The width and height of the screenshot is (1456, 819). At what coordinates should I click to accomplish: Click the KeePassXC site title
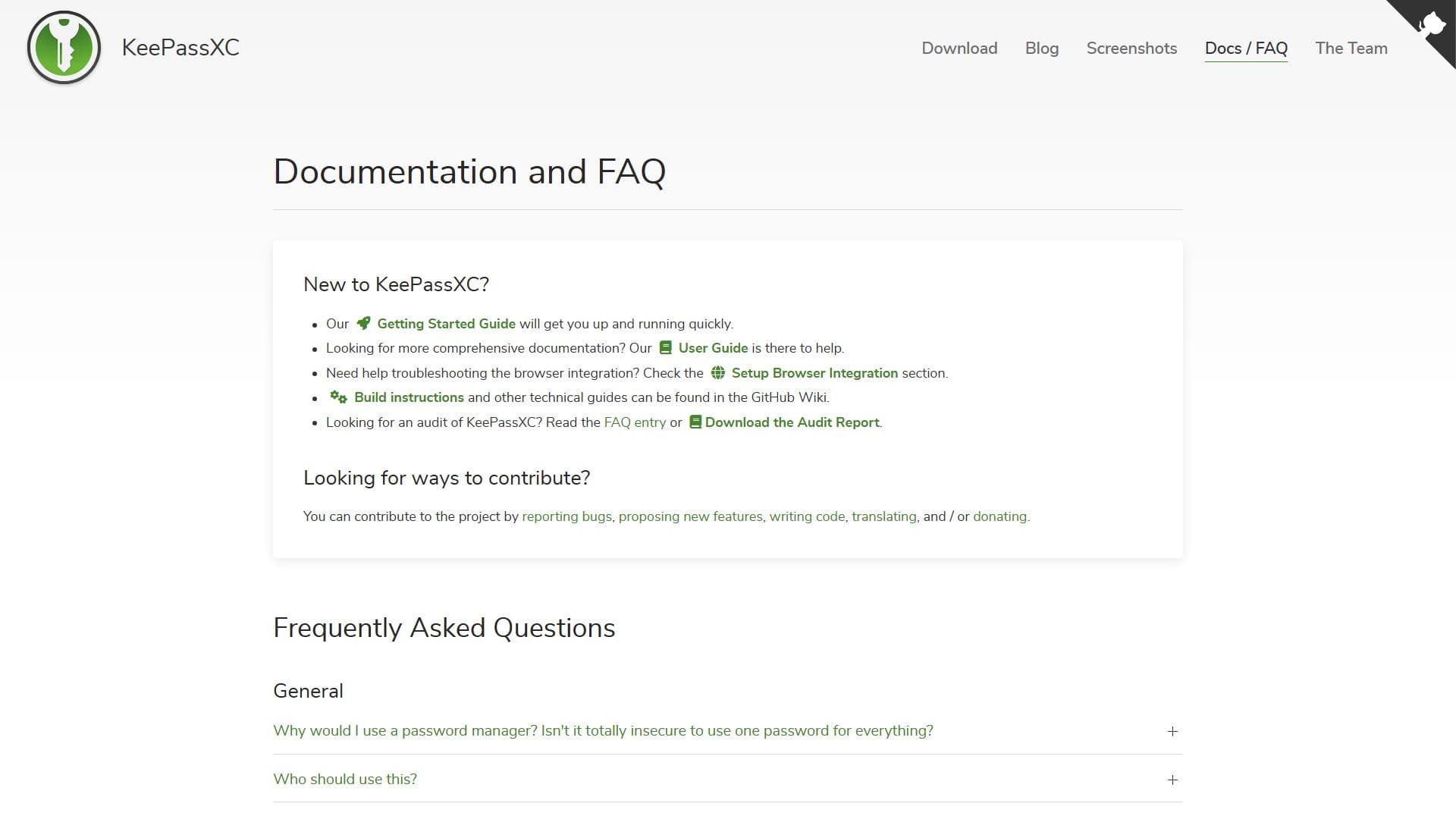point(180,47)
